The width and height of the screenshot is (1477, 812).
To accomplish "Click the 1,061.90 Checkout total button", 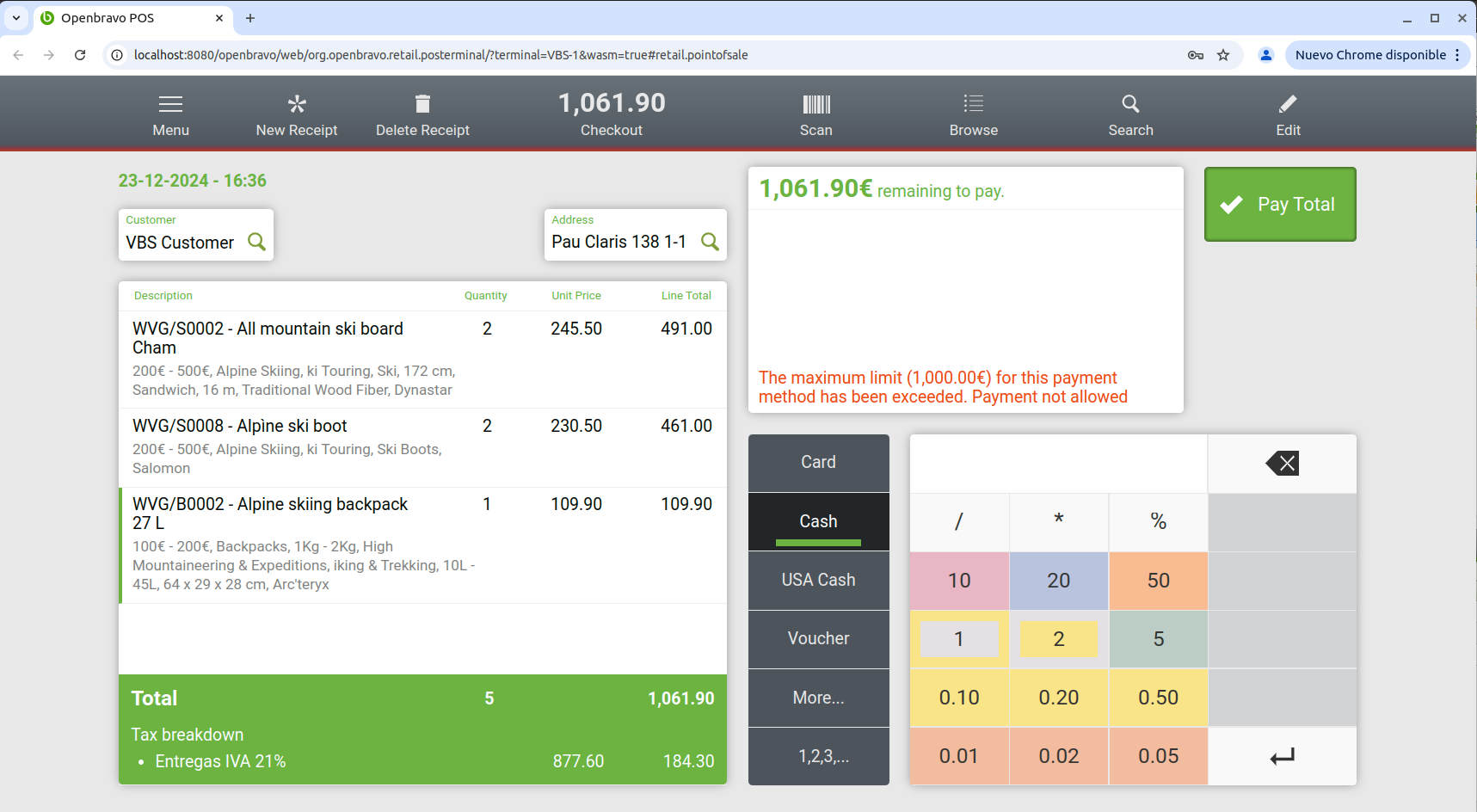I will pyautogui.click(x=612, y=114).
